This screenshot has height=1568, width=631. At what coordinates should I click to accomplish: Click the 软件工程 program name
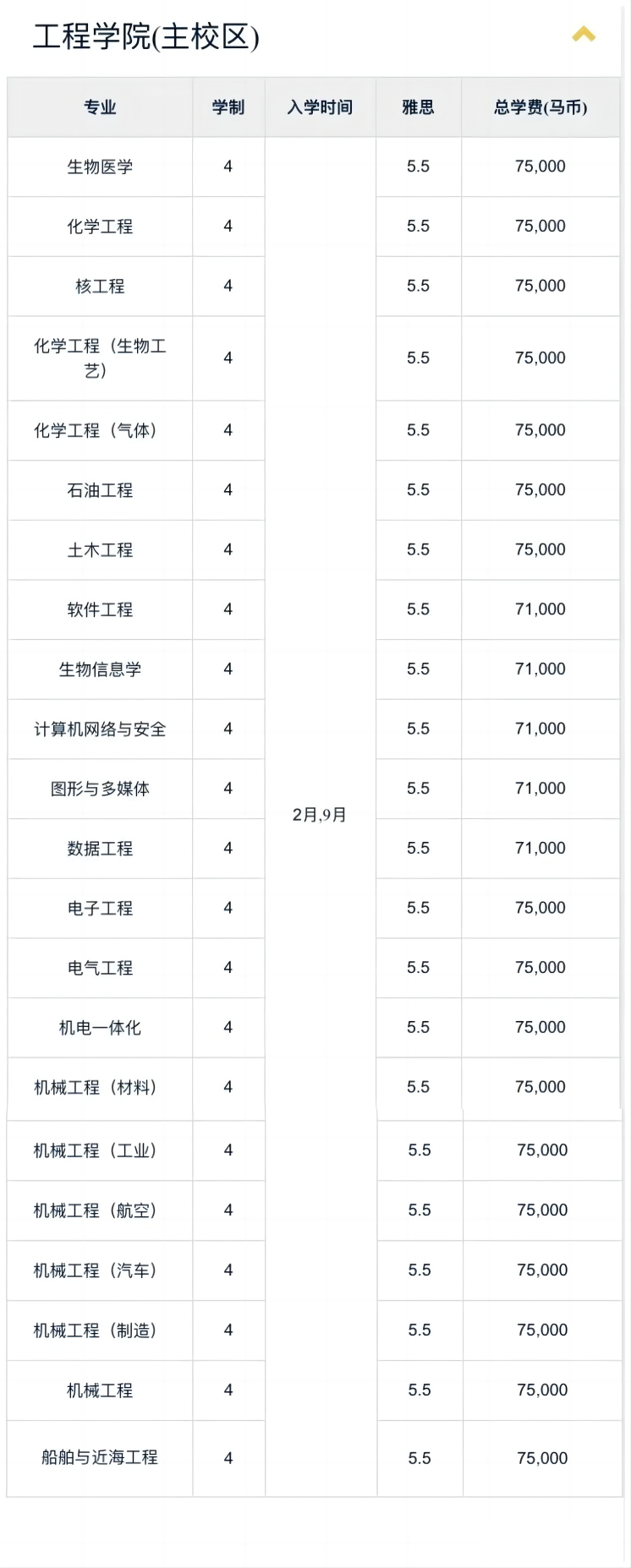coord(100,609)
